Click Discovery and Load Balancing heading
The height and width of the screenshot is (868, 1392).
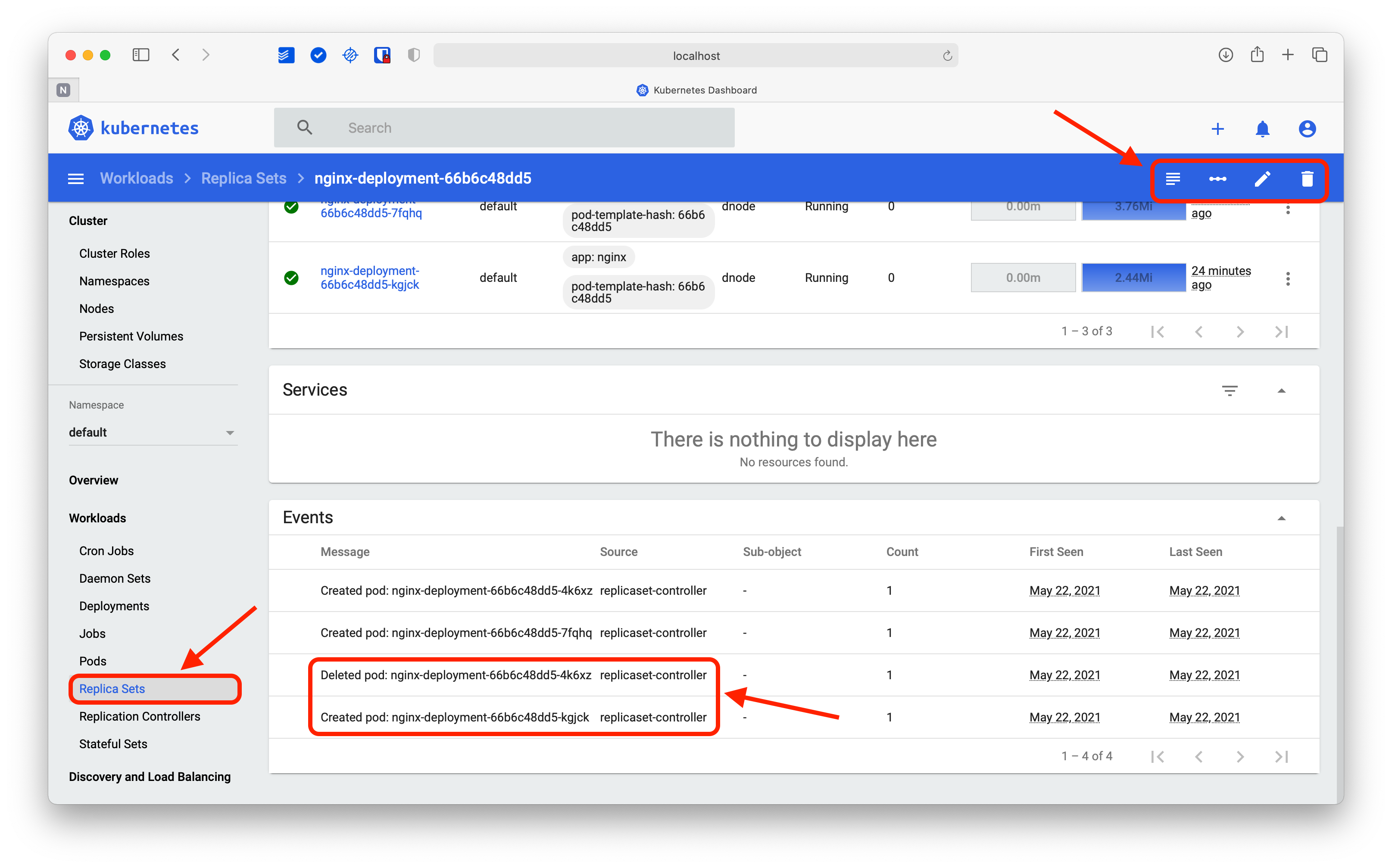click(x=149, y=776)
